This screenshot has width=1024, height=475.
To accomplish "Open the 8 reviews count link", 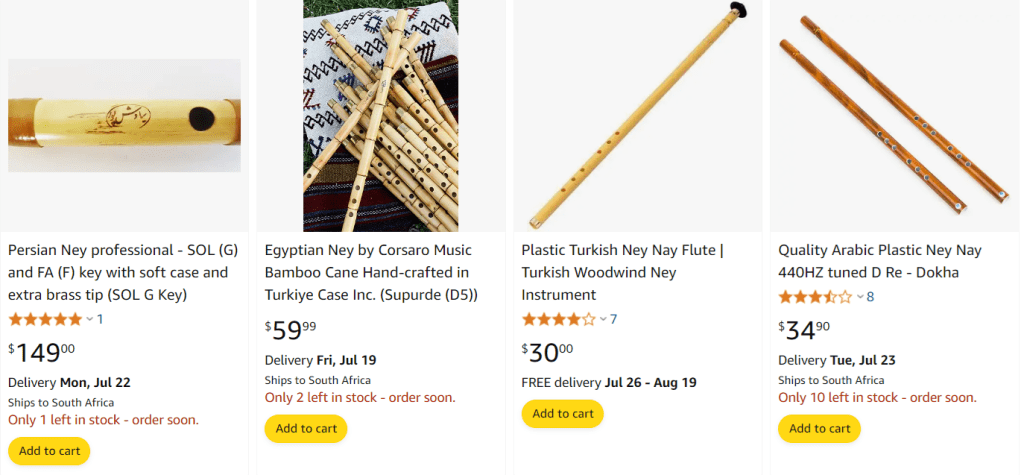I will click(x=870, y=297).
